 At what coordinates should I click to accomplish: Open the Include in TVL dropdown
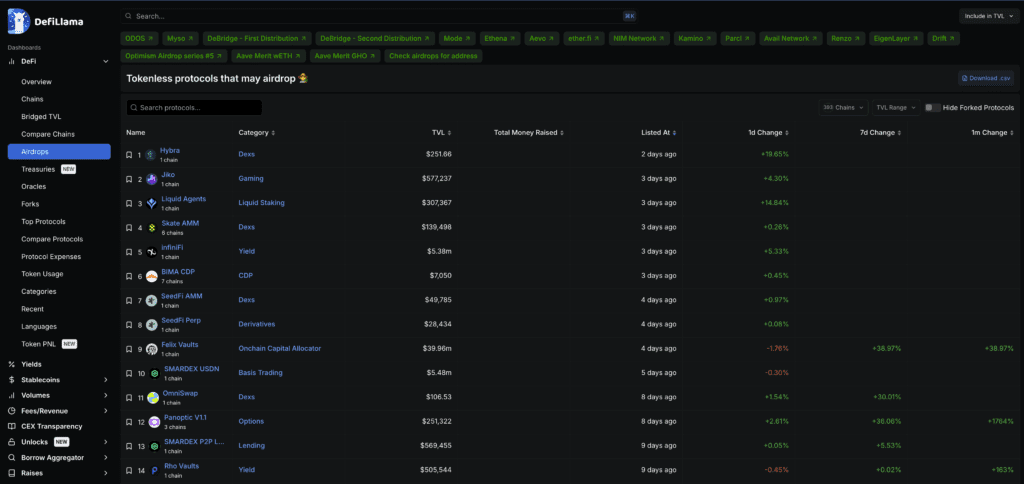click(986, 16)
